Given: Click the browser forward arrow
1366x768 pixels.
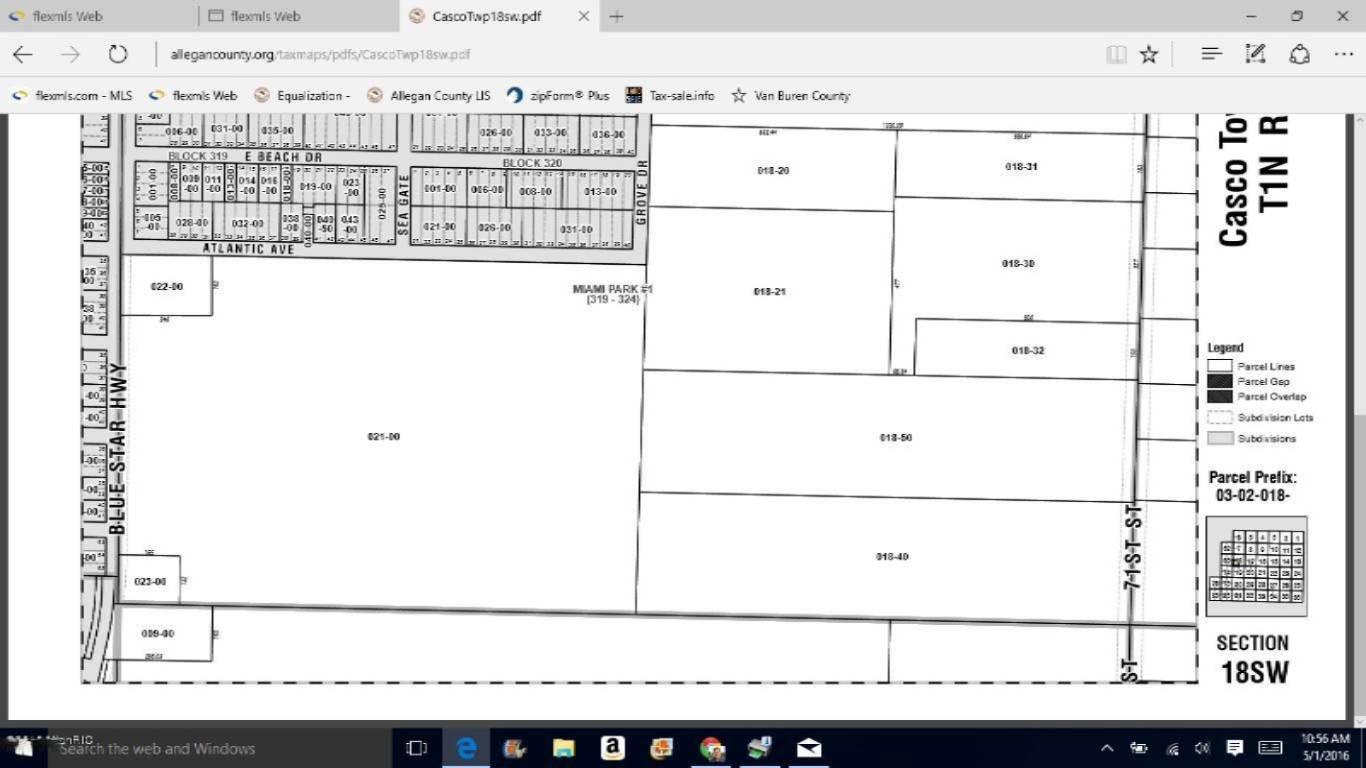Looking at the screenshot, I should [x=70, y=54].
